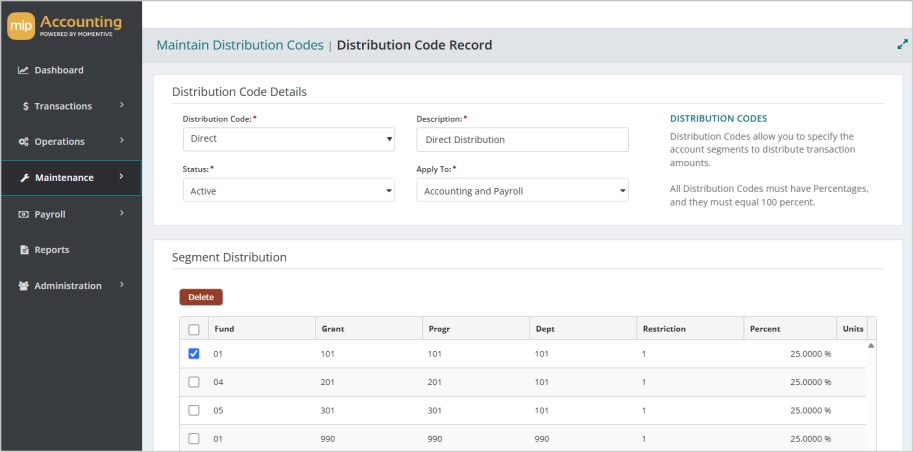Click the Administration users icon
Screen dimensions: 913x452
click(x=24, y=286)
